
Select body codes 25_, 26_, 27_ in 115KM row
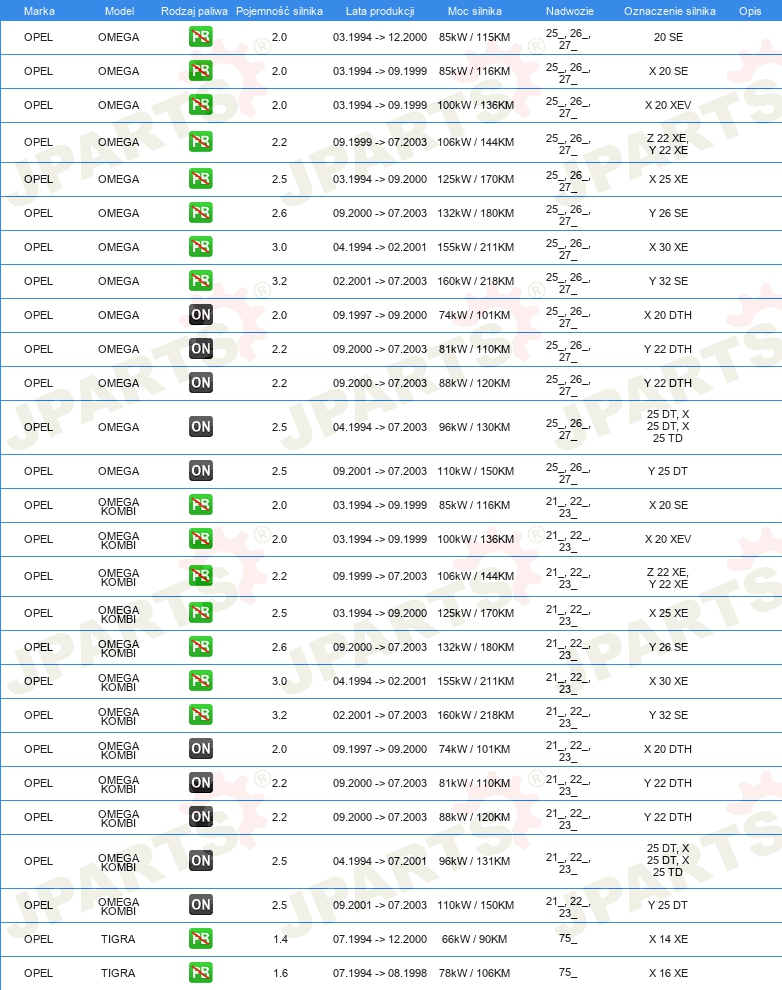[x=568, y=39]
